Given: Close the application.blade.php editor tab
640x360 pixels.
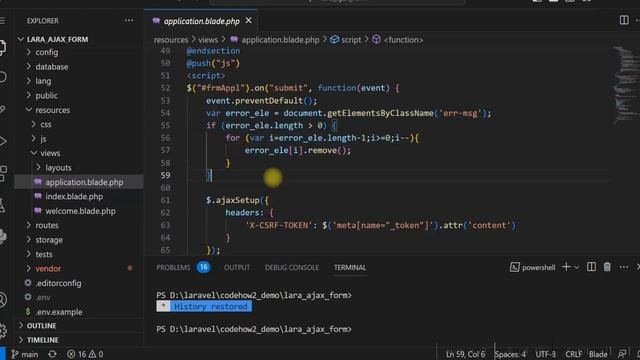Looking at the screenshot, I should pos(249,21).
